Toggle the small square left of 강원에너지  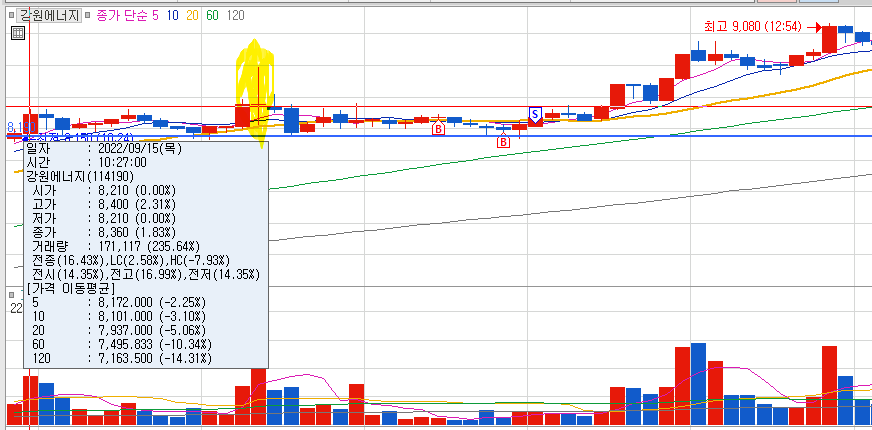pyautogui.click(x=11, y=16)
